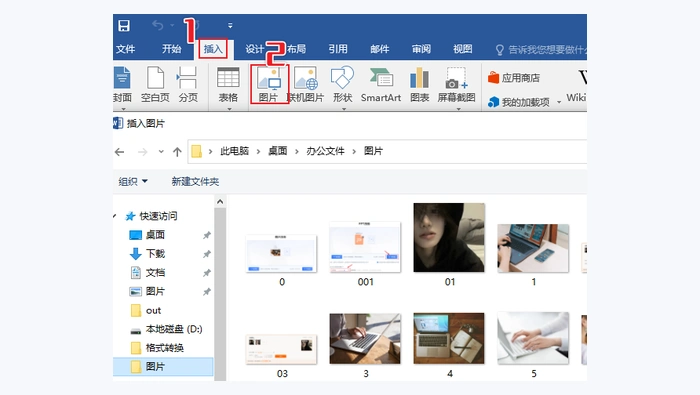The height and width of the screenshot is (395, 700).
Task: Open the Customize Quick Access Toolbar dropdown
Action: [x=230, y=25]
